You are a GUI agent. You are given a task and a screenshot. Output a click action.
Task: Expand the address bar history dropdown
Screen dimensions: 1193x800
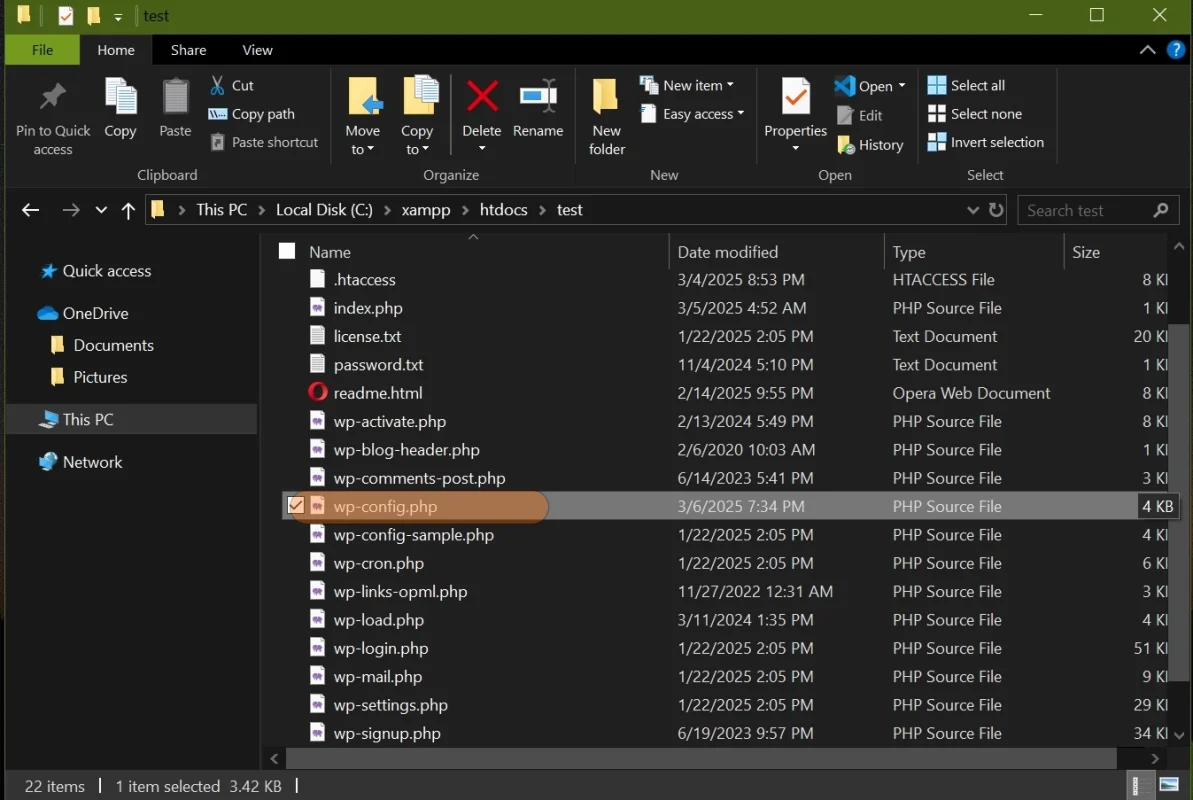(972, 210)
